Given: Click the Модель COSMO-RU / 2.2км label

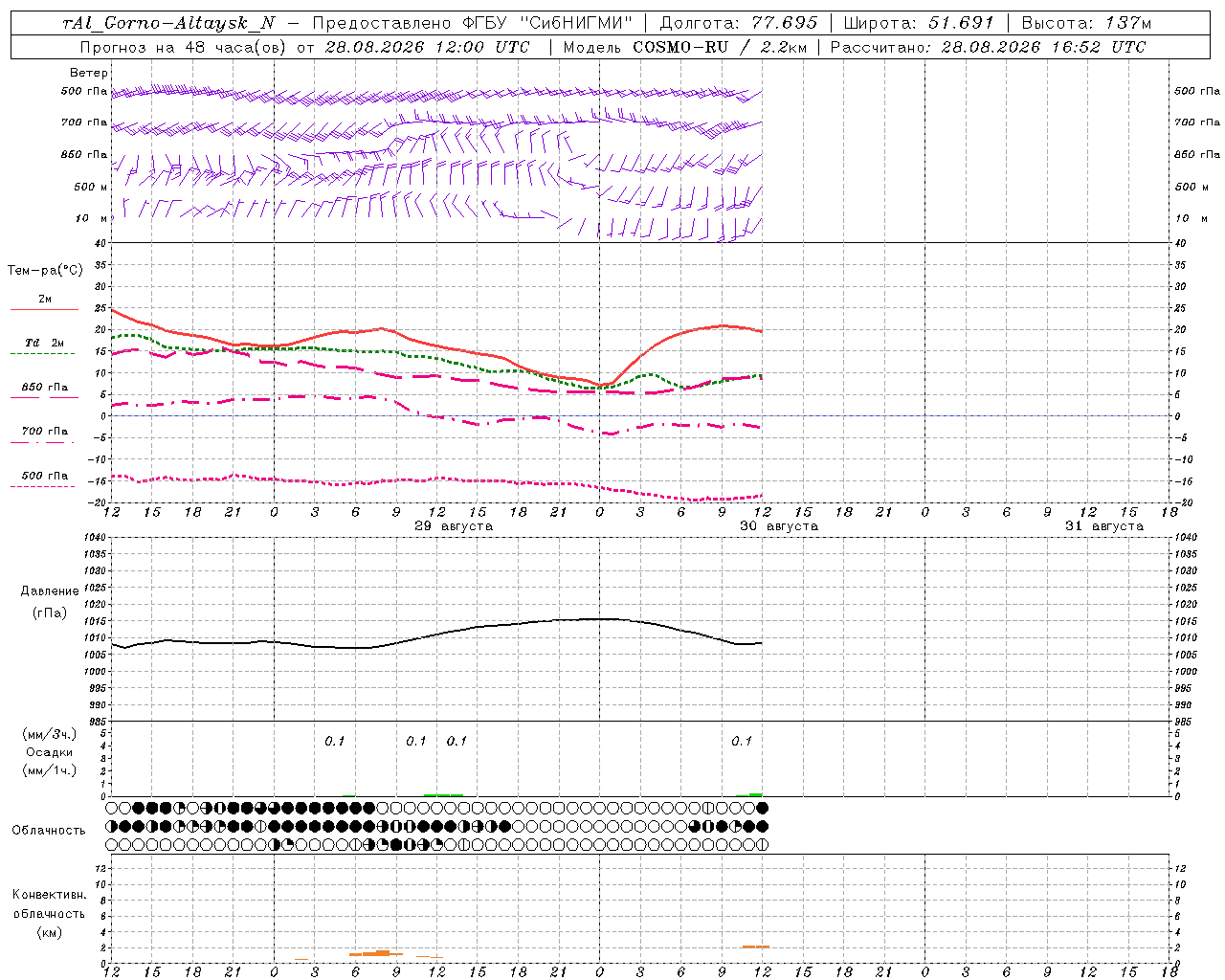Looking at the screenshot, I should 684,47.
